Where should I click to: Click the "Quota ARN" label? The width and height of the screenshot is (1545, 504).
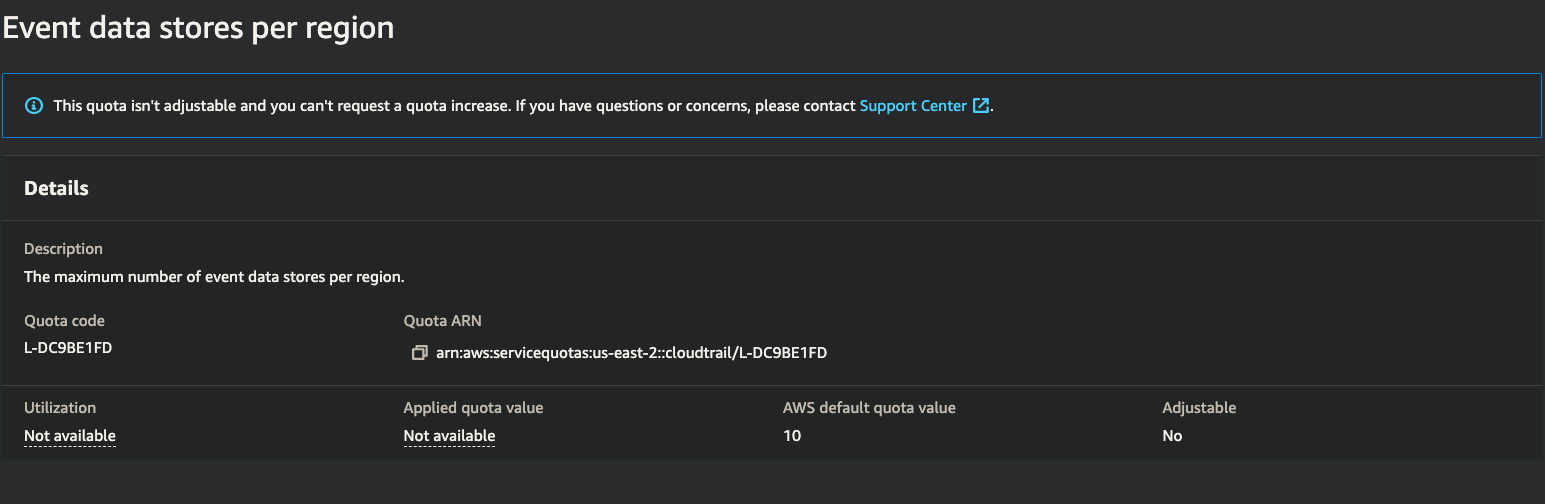443,321
